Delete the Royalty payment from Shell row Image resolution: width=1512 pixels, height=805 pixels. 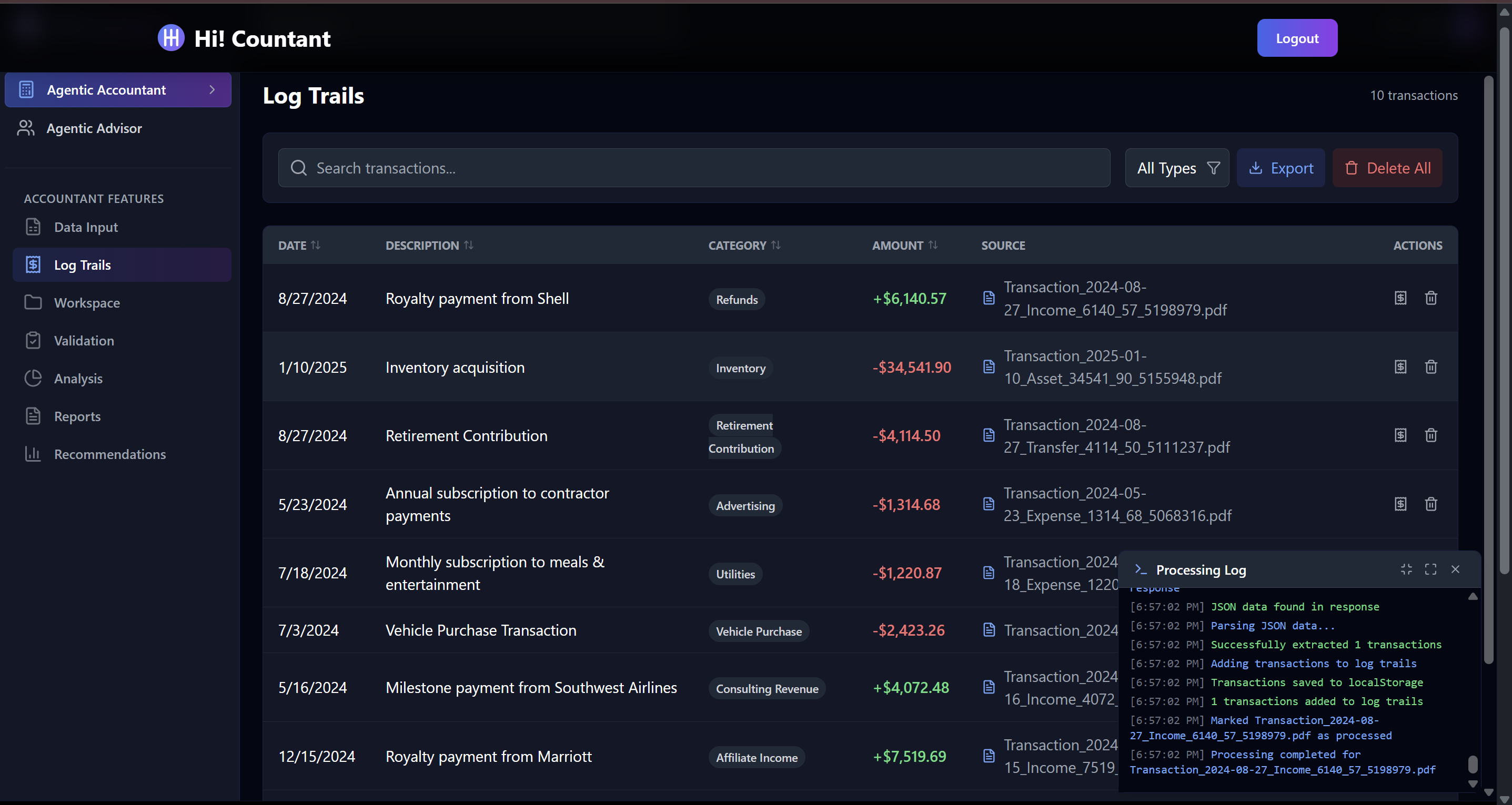[1430, 298]
